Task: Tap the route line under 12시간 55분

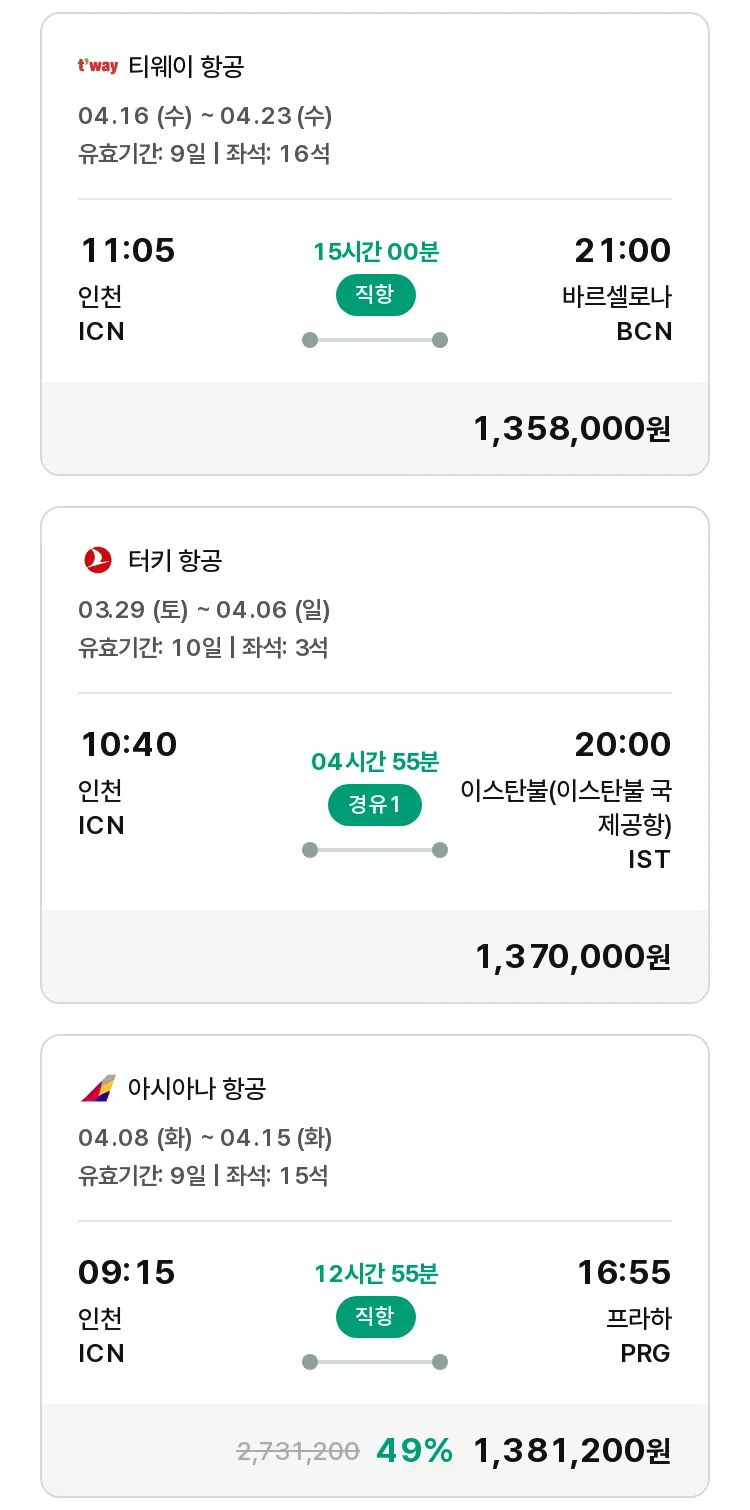Action: coord(375,1362)
